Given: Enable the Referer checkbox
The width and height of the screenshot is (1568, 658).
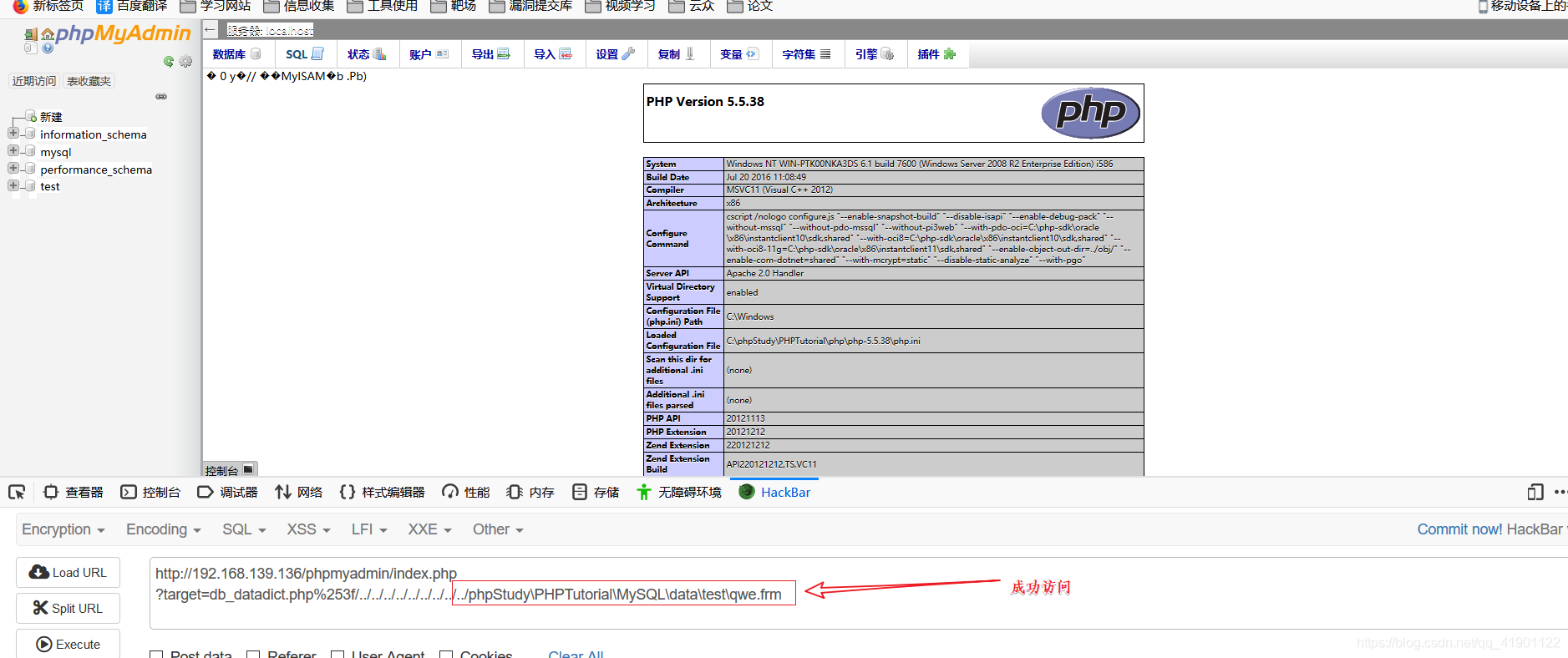Looking at the screenshot, I should pyautogui.click(x=253, y=655).
